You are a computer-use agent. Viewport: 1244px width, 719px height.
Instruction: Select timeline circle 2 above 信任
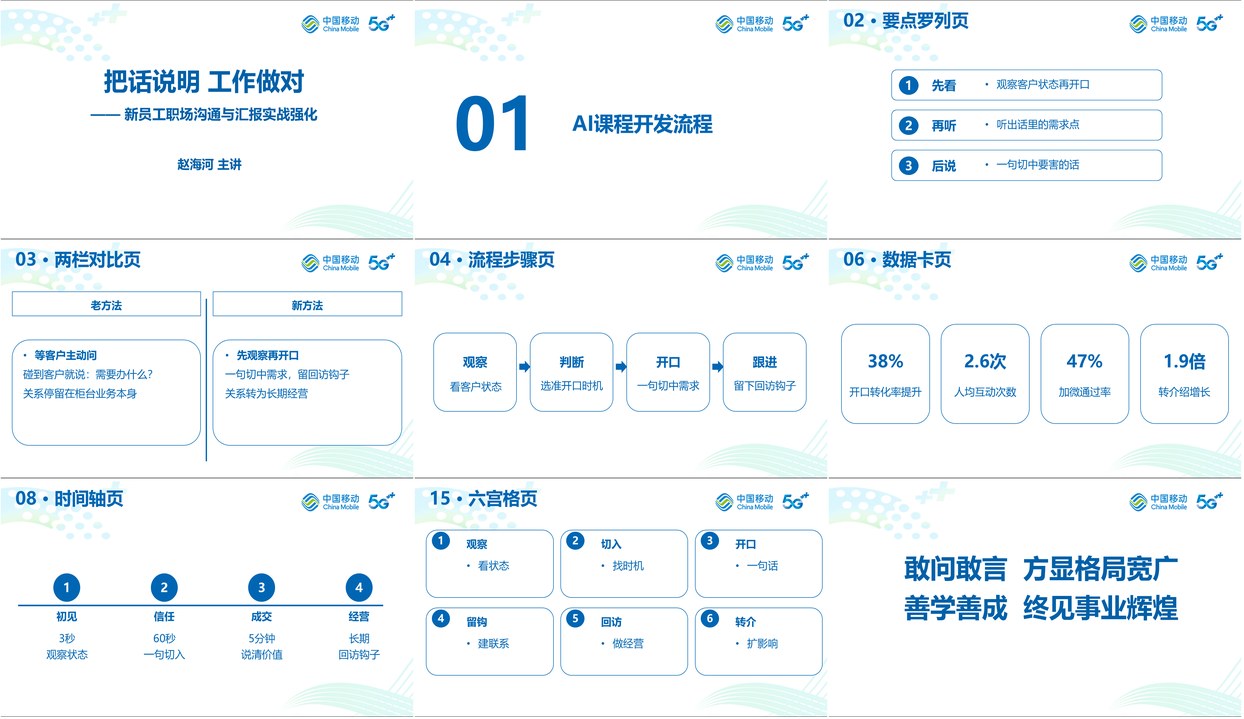164,588
